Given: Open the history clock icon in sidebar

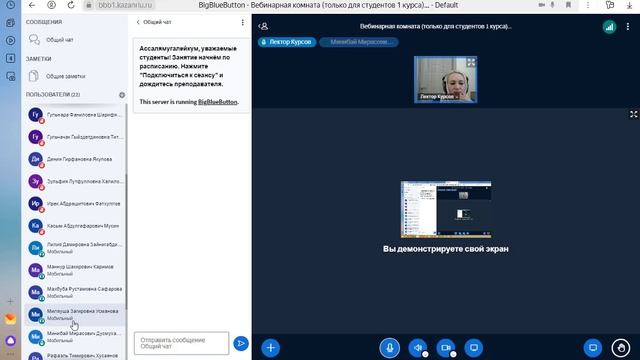Looking at the screenshot, I should click(x=11, y=5).
